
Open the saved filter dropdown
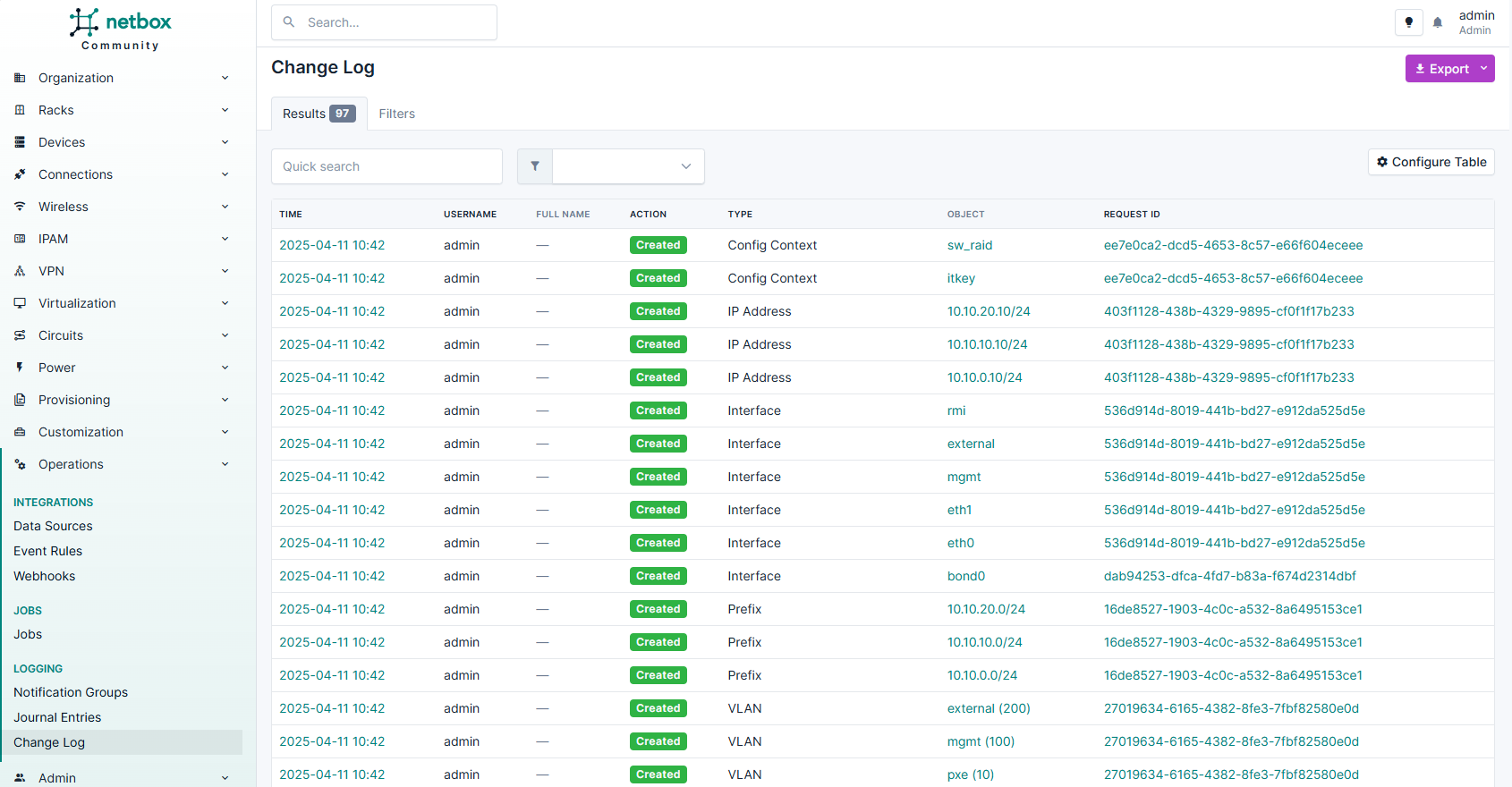click(x=628, y=166)
